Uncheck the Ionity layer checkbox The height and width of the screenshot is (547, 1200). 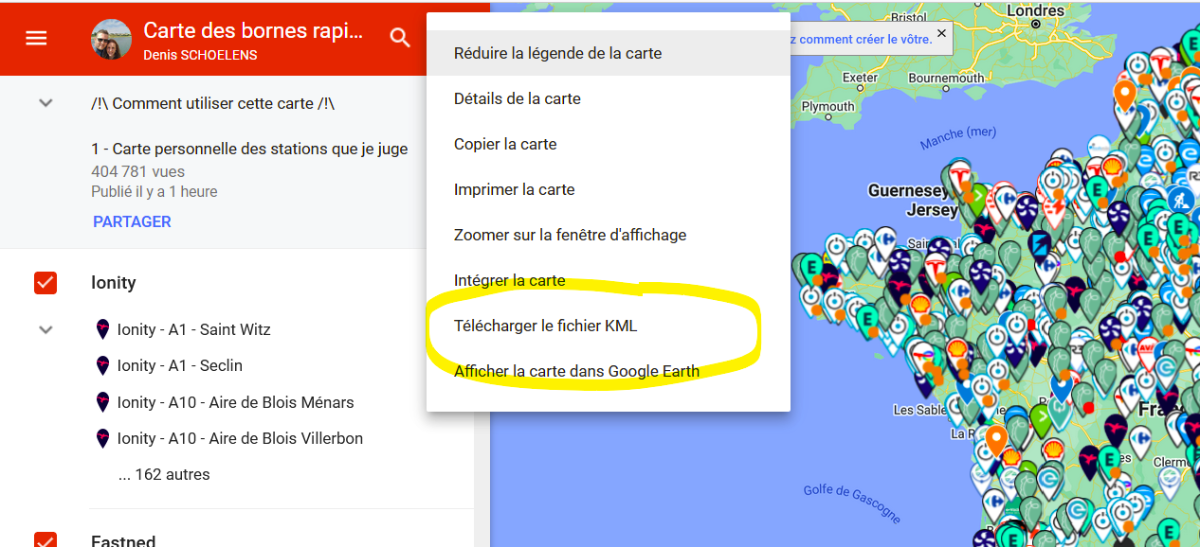coord(45,283)
